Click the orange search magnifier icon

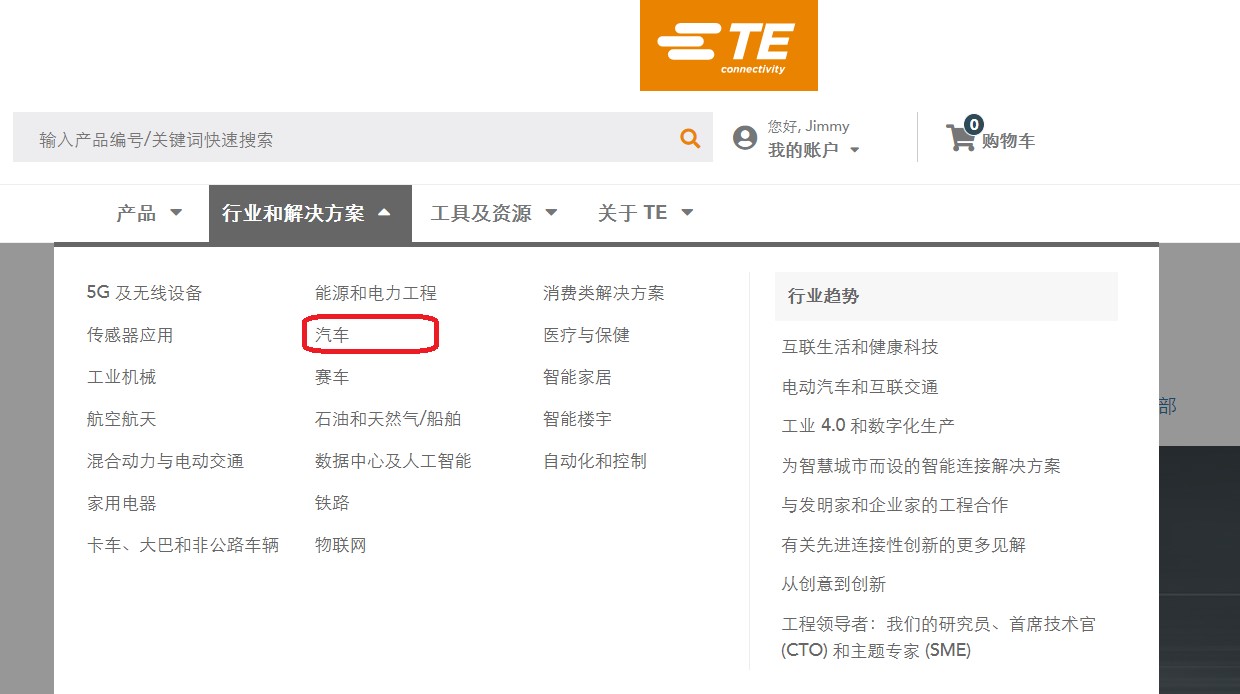(x=690, y=139)
